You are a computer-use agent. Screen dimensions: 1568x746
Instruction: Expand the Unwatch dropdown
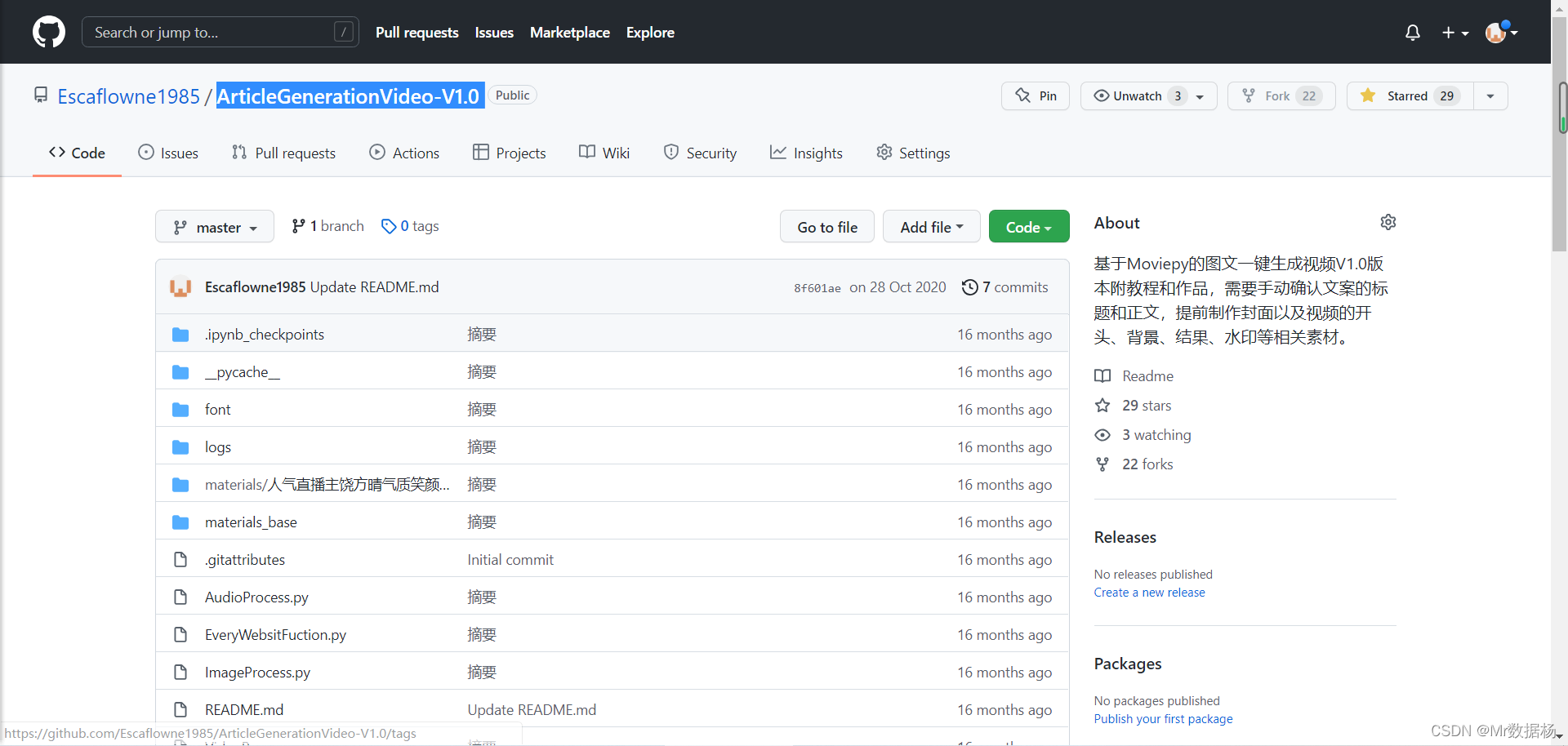pyautogui.click(x=1149, y=95)
